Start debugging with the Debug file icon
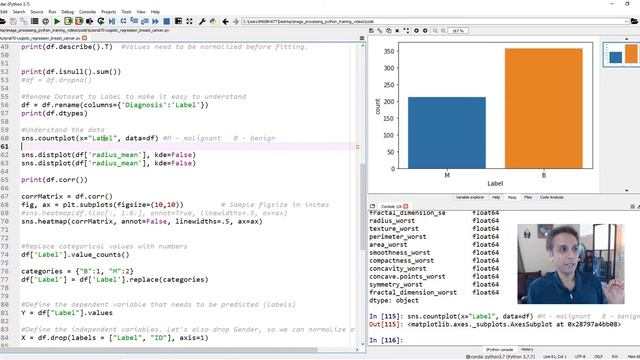 coord(112,21)
